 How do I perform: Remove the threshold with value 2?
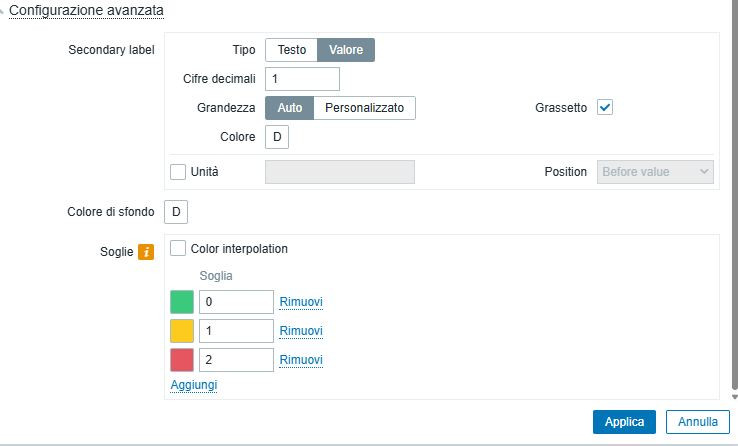(301, 360)
